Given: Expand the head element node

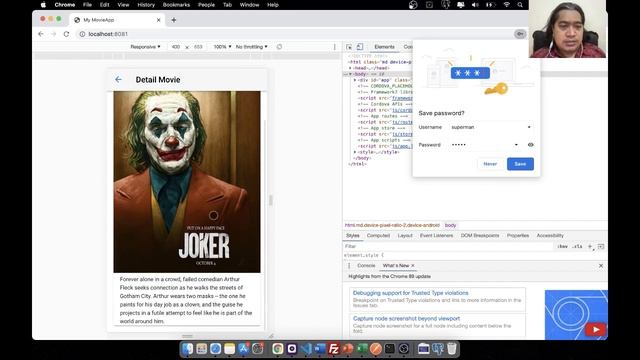Looking at the screenshot, I should click(x=350, y=68).
